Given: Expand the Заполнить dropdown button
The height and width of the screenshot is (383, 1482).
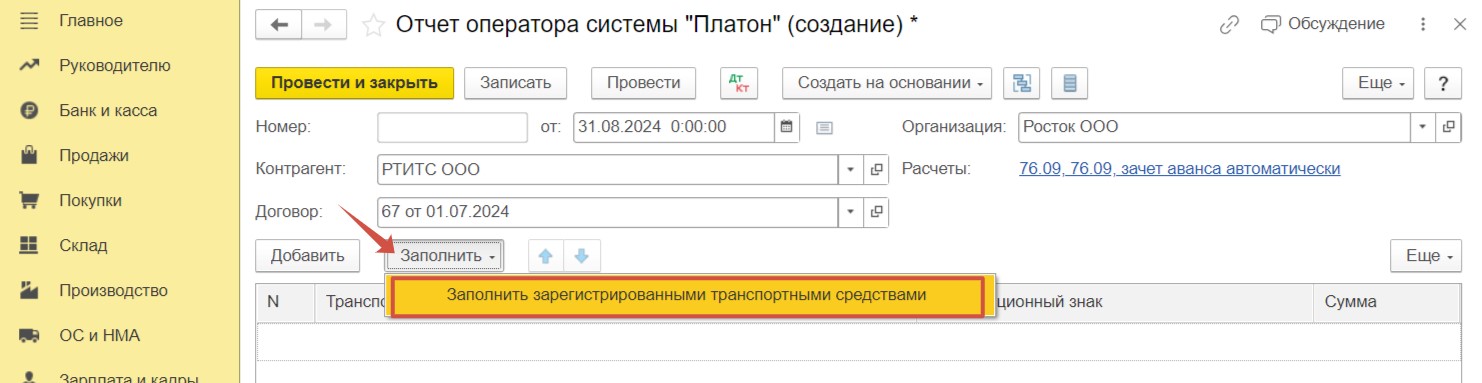Looking at the screenshot, I should click(x=445, y=256).
